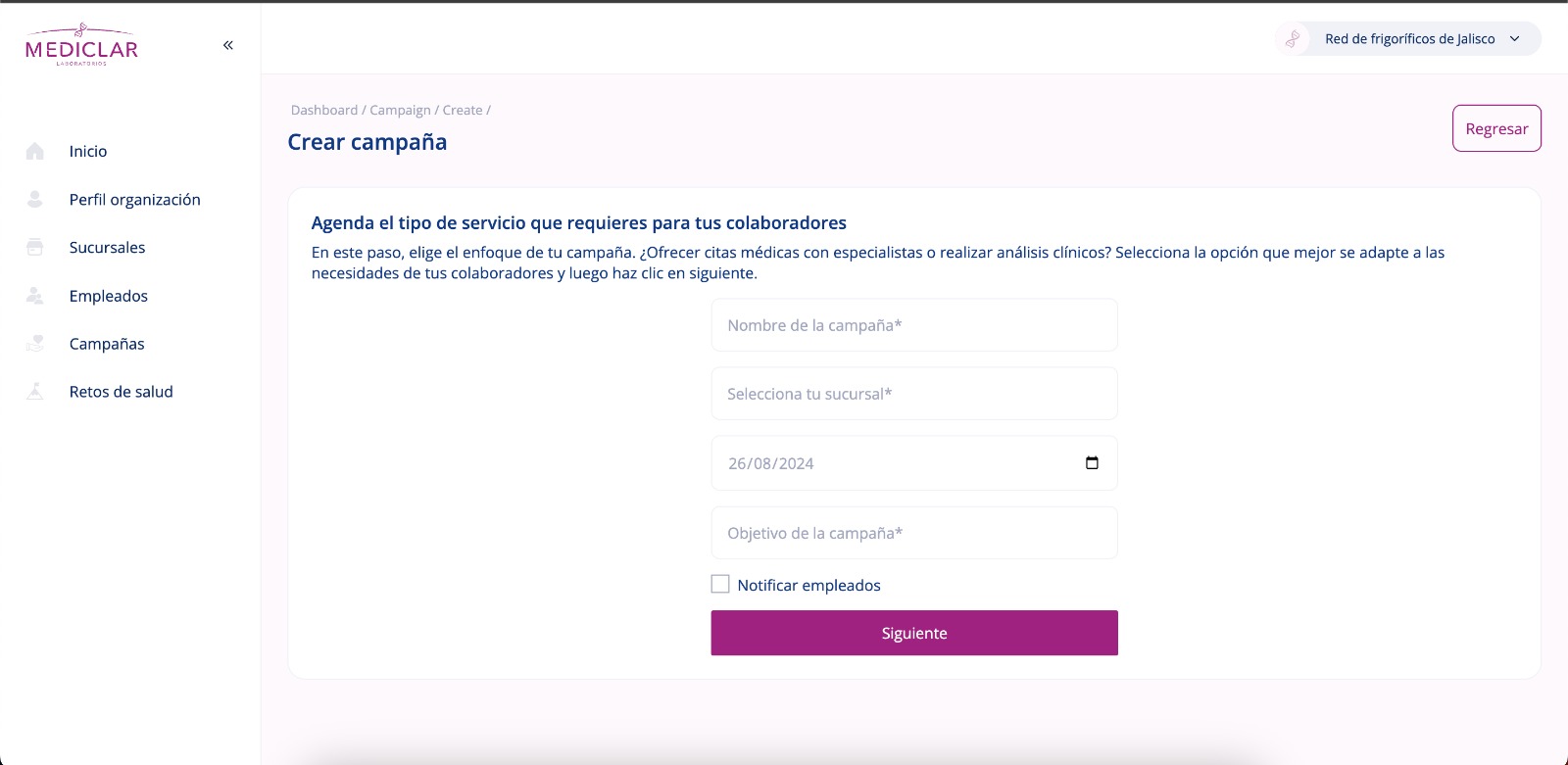Expand Red de frigoríficos de Jalisco dropdown

1409,39
